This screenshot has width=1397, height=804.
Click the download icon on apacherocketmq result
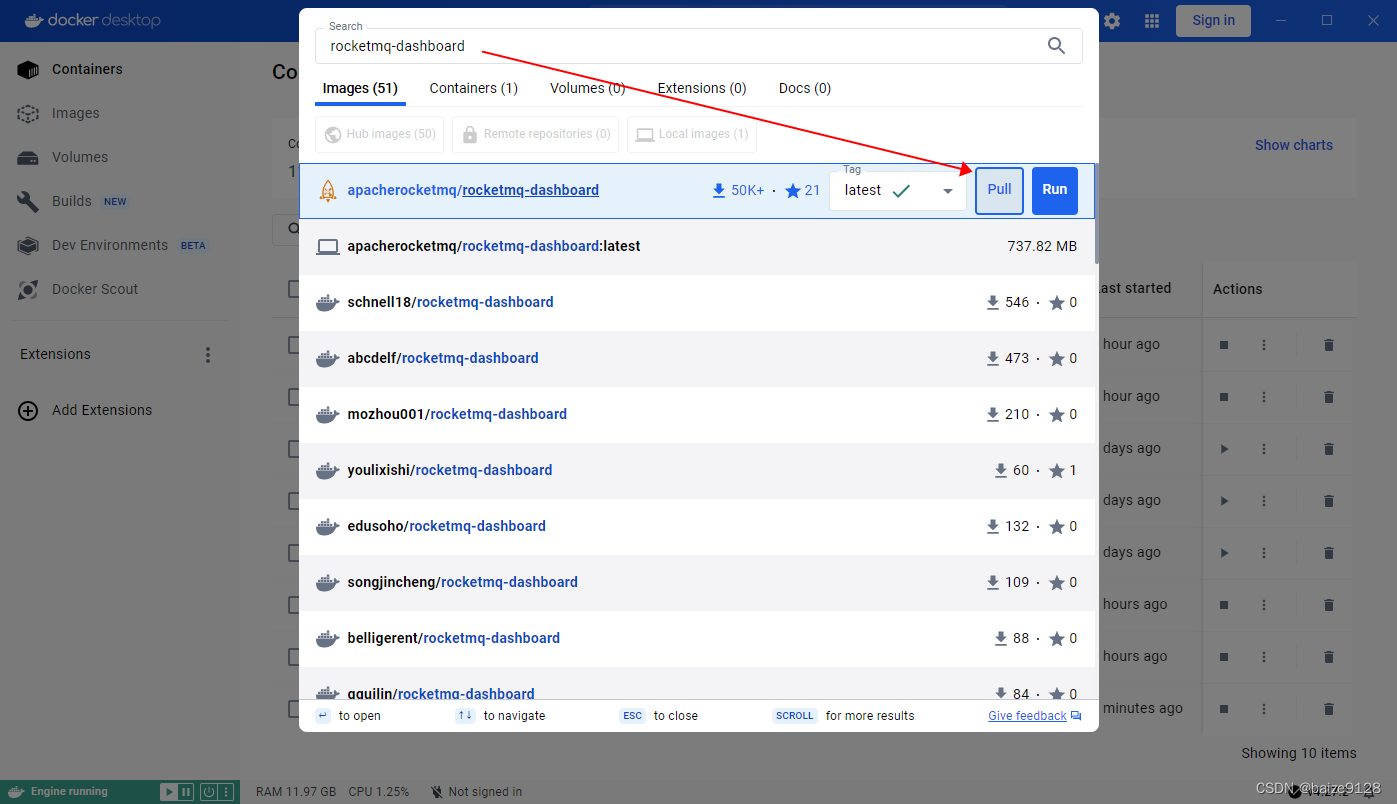point(718,190)
